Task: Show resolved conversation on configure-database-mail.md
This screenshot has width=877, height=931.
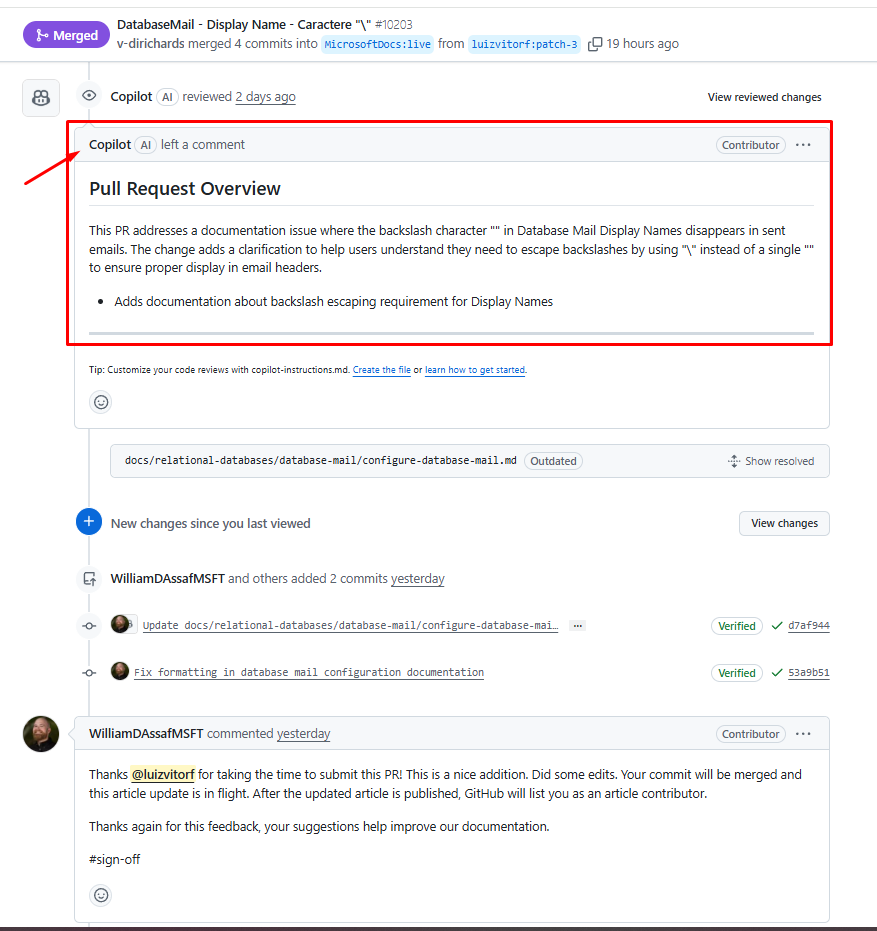Action: 771,461
